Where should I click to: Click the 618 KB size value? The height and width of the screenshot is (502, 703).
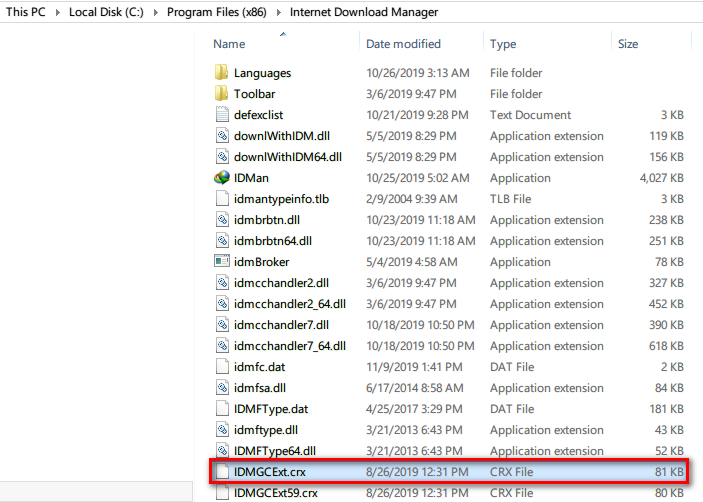click(x=666, y=346)
